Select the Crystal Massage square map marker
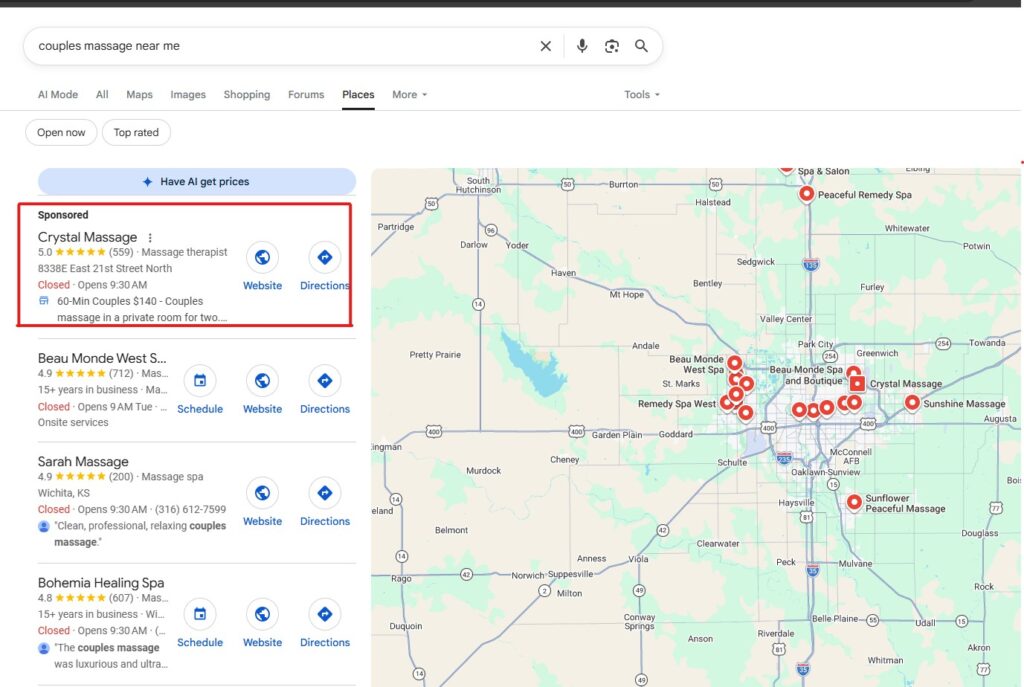The width and height of the screenshot is (1024, 687). click(857, 383)
